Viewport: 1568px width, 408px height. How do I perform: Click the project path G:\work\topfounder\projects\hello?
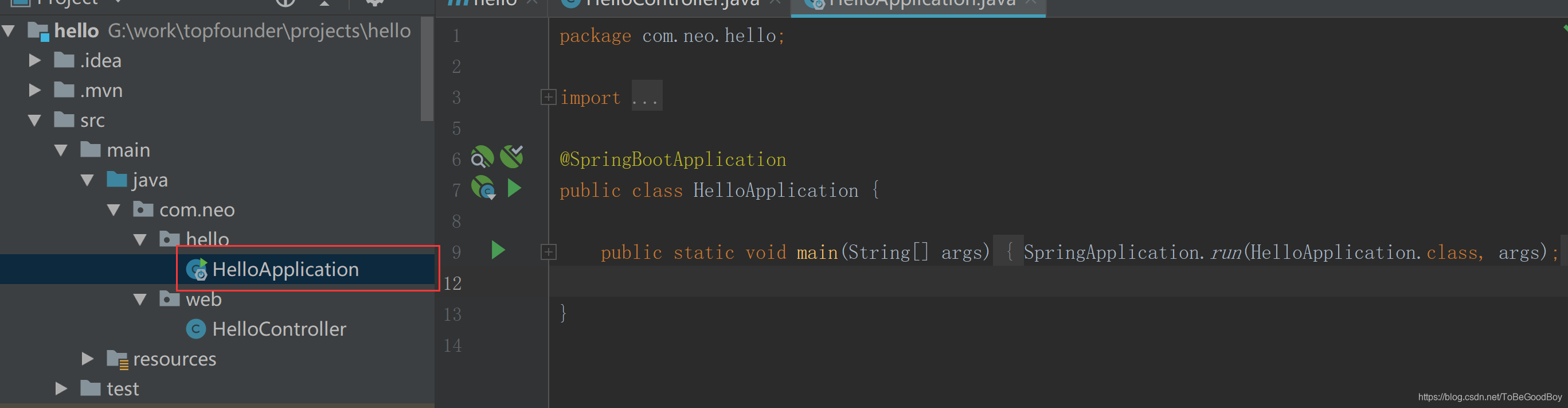point(259,31)
